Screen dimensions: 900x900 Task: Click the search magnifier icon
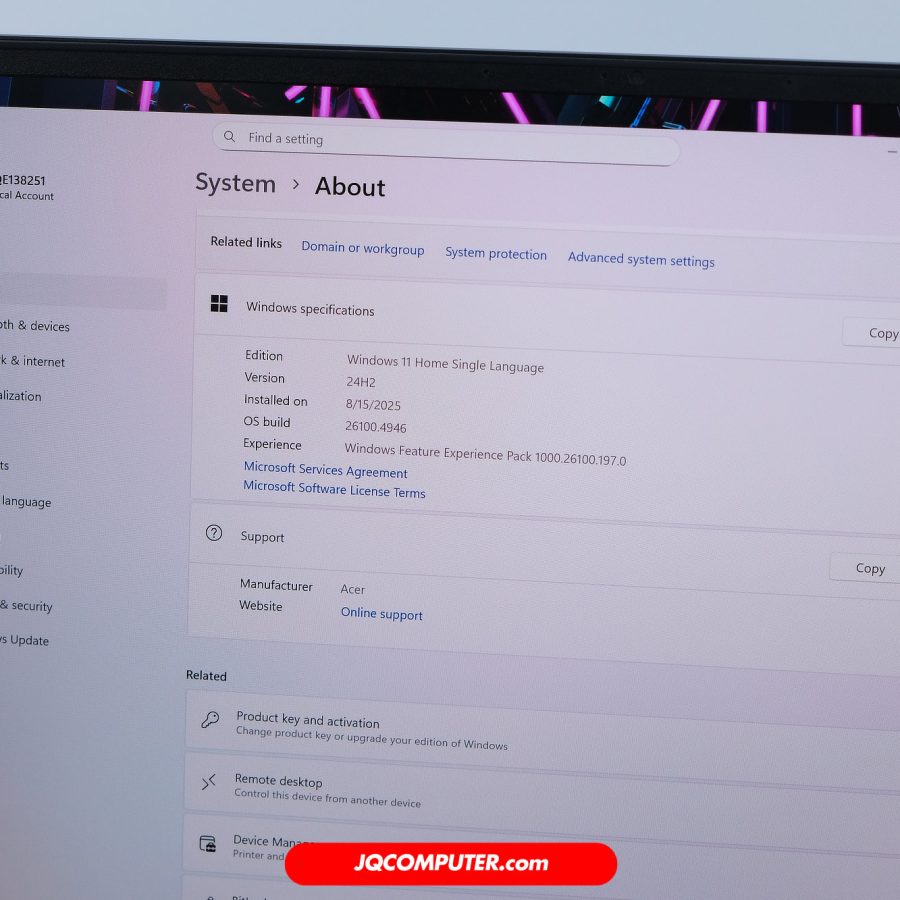tap(230, 137)
